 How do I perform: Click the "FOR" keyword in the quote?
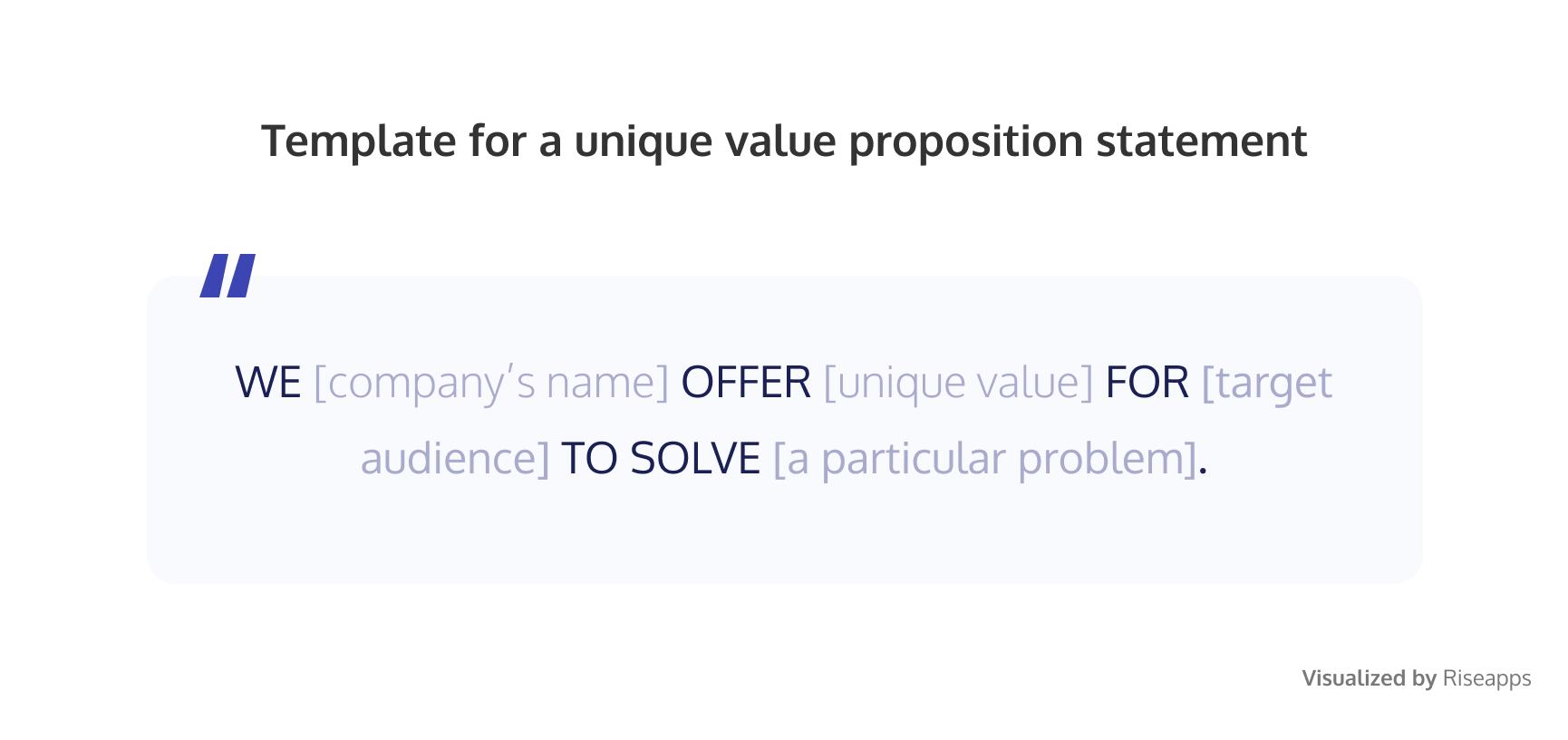click(1147, 383)
